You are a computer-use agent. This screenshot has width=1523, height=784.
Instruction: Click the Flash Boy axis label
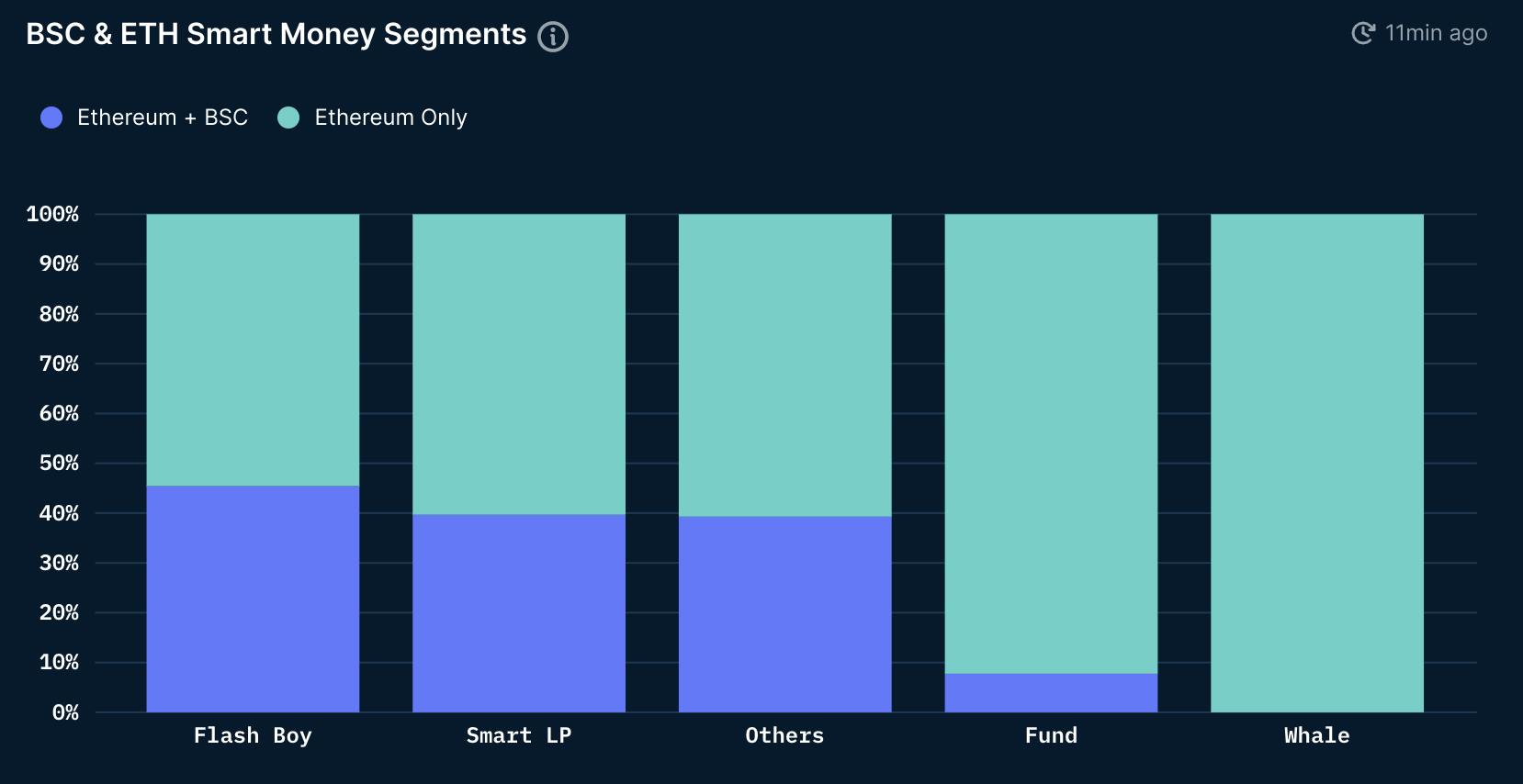coord(253,735)
